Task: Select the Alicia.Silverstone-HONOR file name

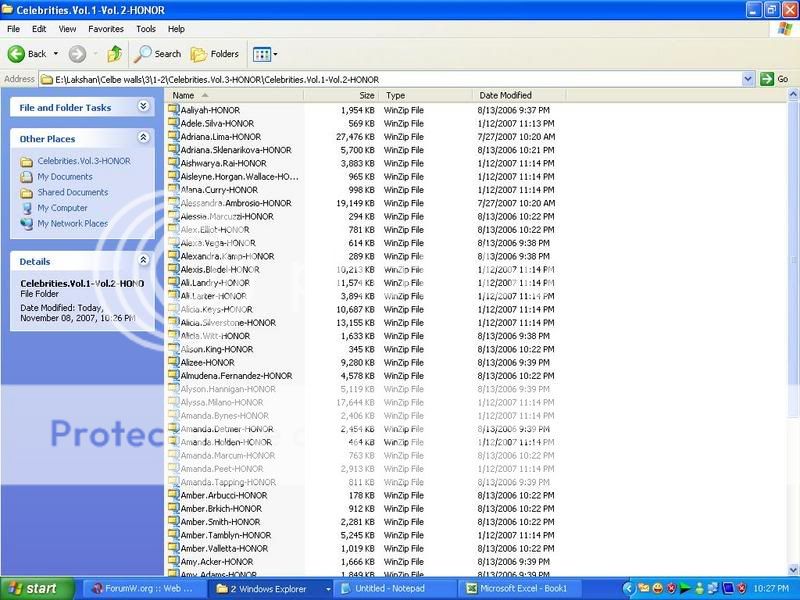Action: [228, 322]
